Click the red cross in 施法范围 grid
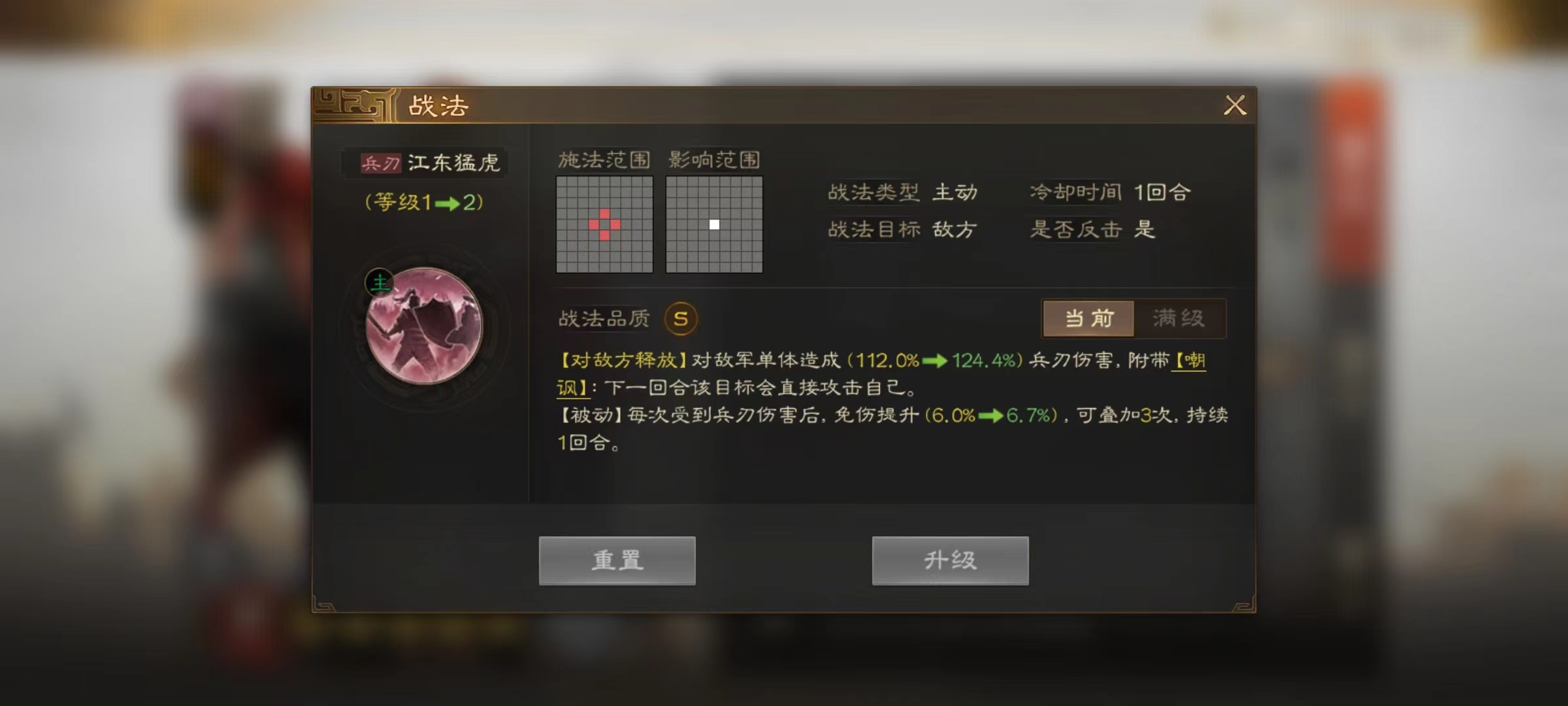Screen dimensions: 1568x706 pyautogui.click(x=604, y=224)
